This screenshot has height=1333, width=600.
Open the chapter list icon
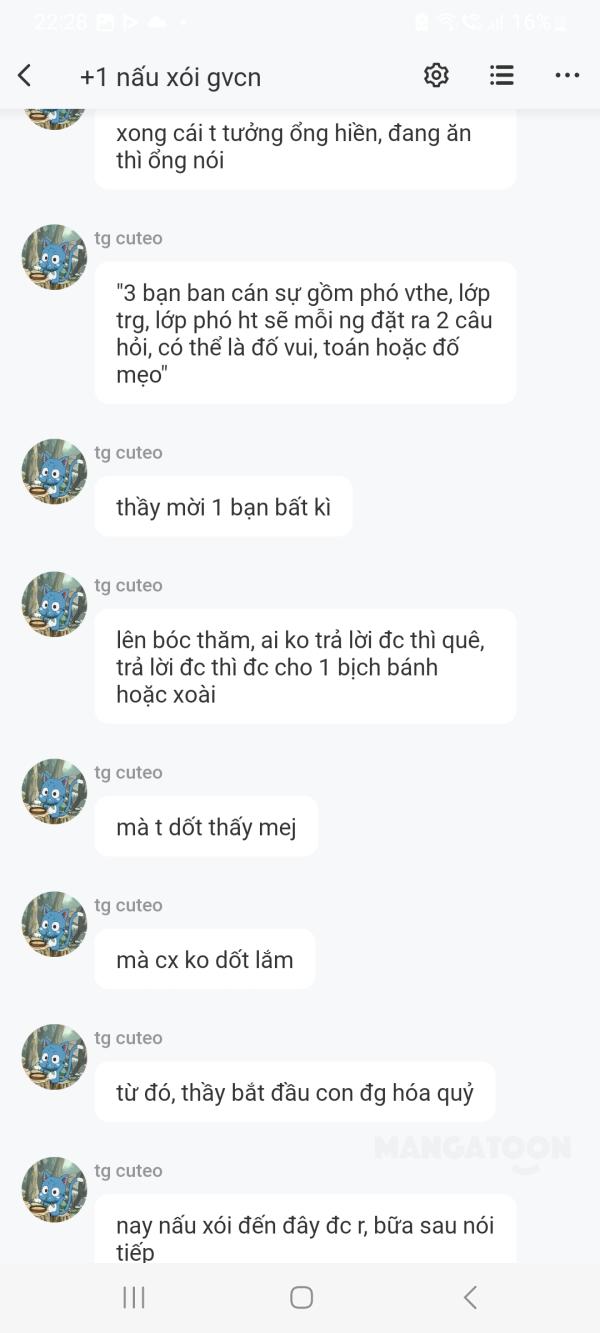click(x=501, y=75)
